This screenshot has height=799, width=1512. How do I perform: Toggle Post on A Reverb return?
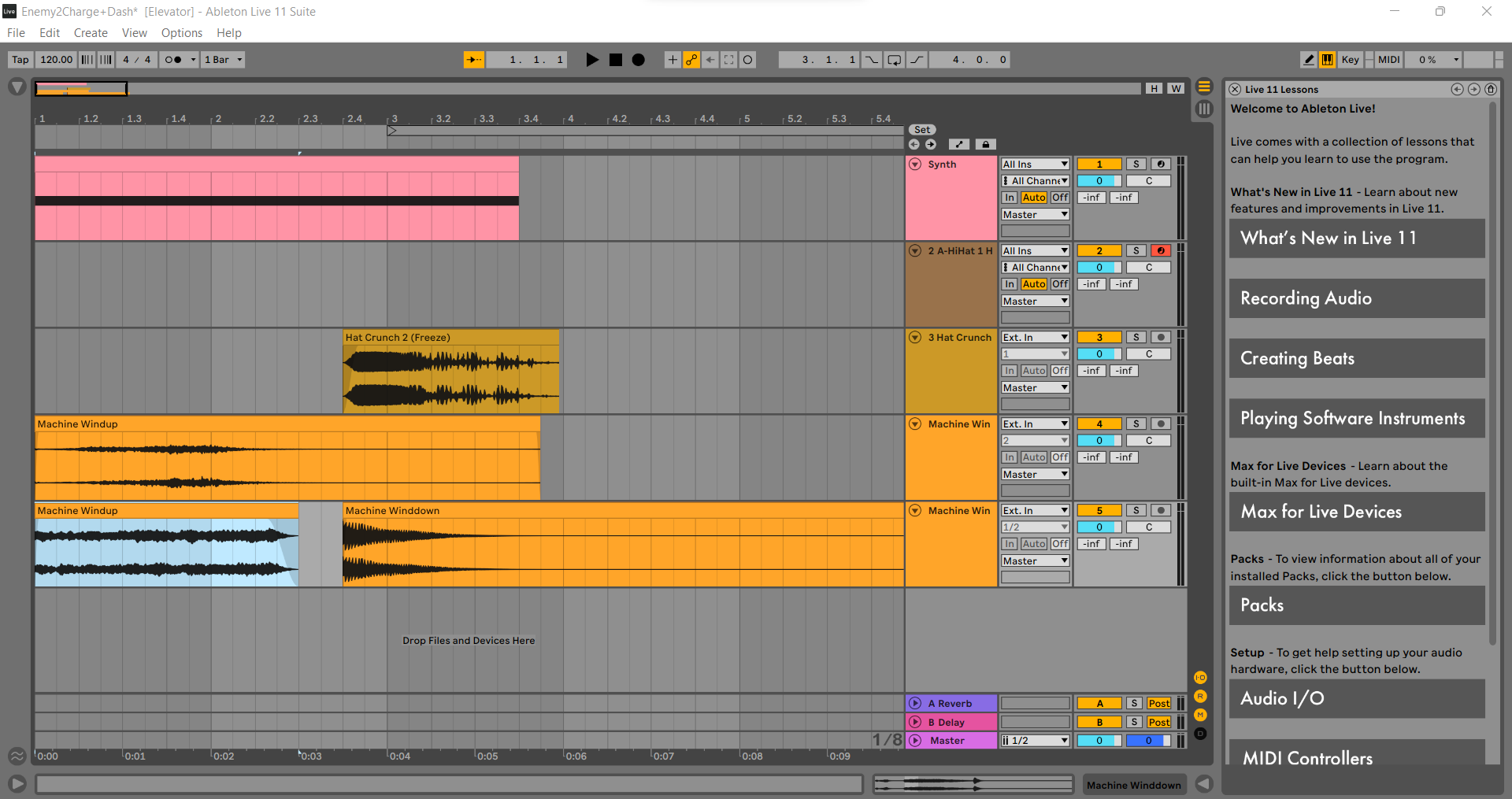(x=1159, y=704)
